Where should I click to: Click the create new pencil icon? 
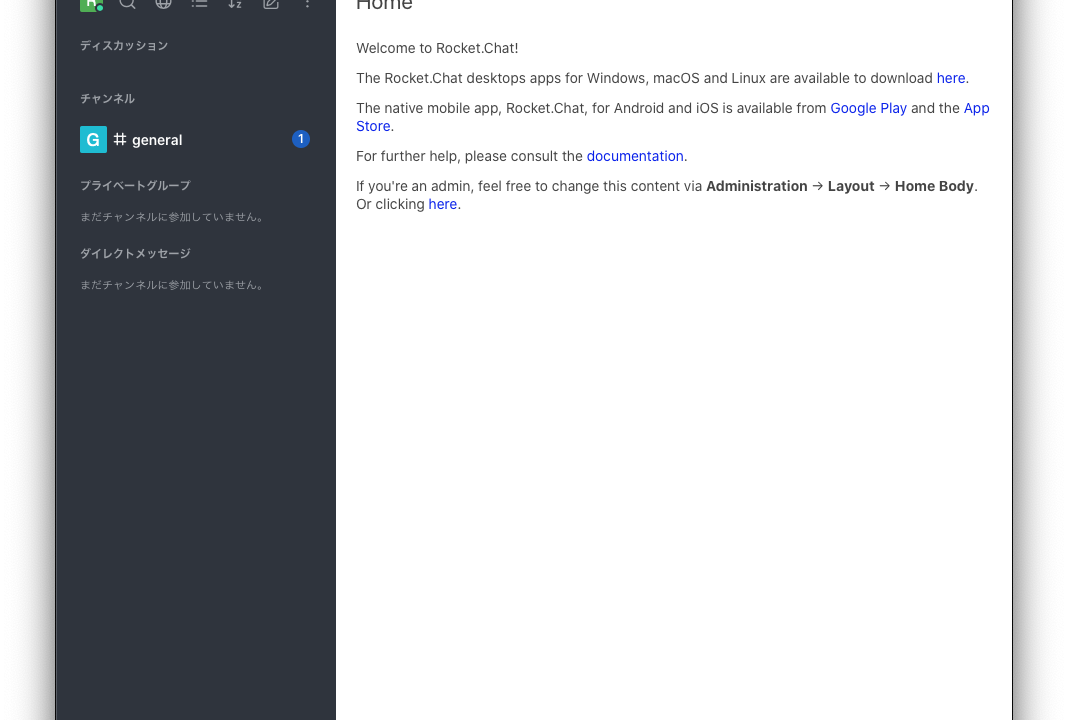click(x=271, y=4)
